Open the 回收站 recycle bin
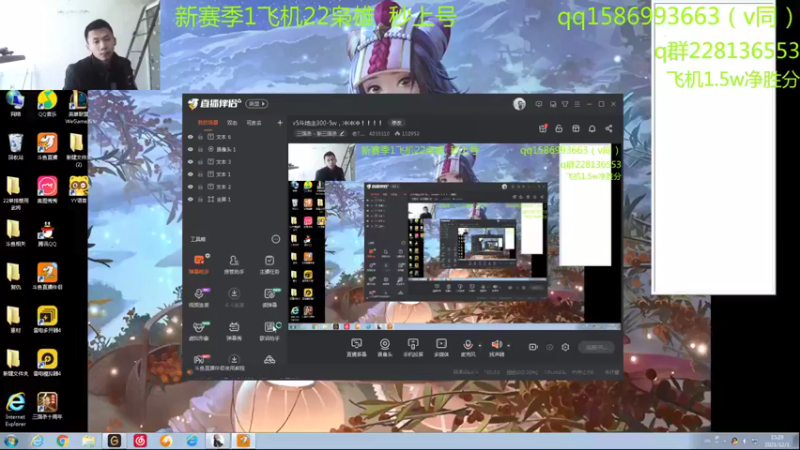Image resolution: width=800 pixels, height=450 pixels. 15,147
